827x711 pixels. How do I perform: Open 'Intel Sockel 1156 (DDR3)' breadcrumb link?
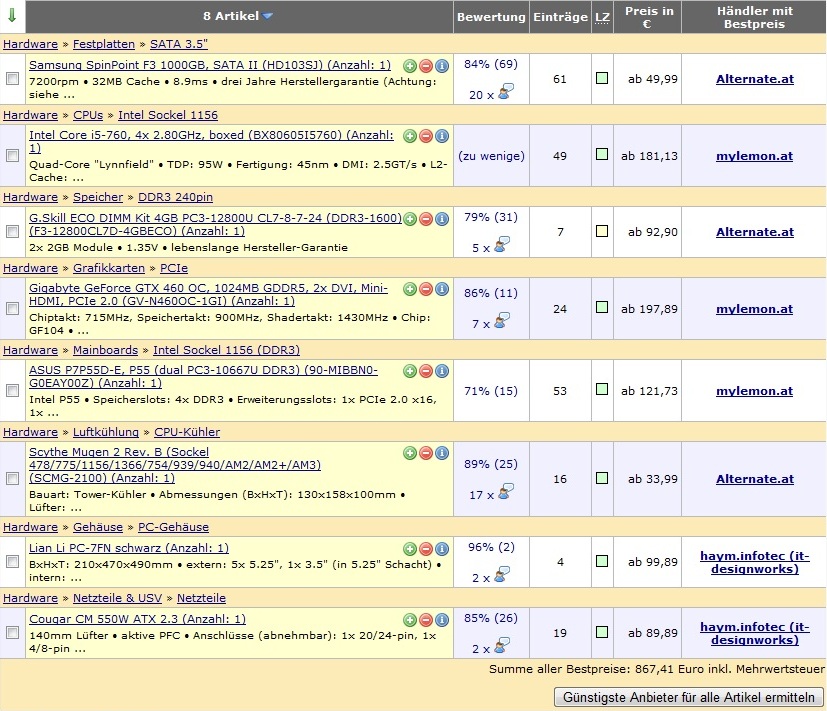[x=226, y=350]
